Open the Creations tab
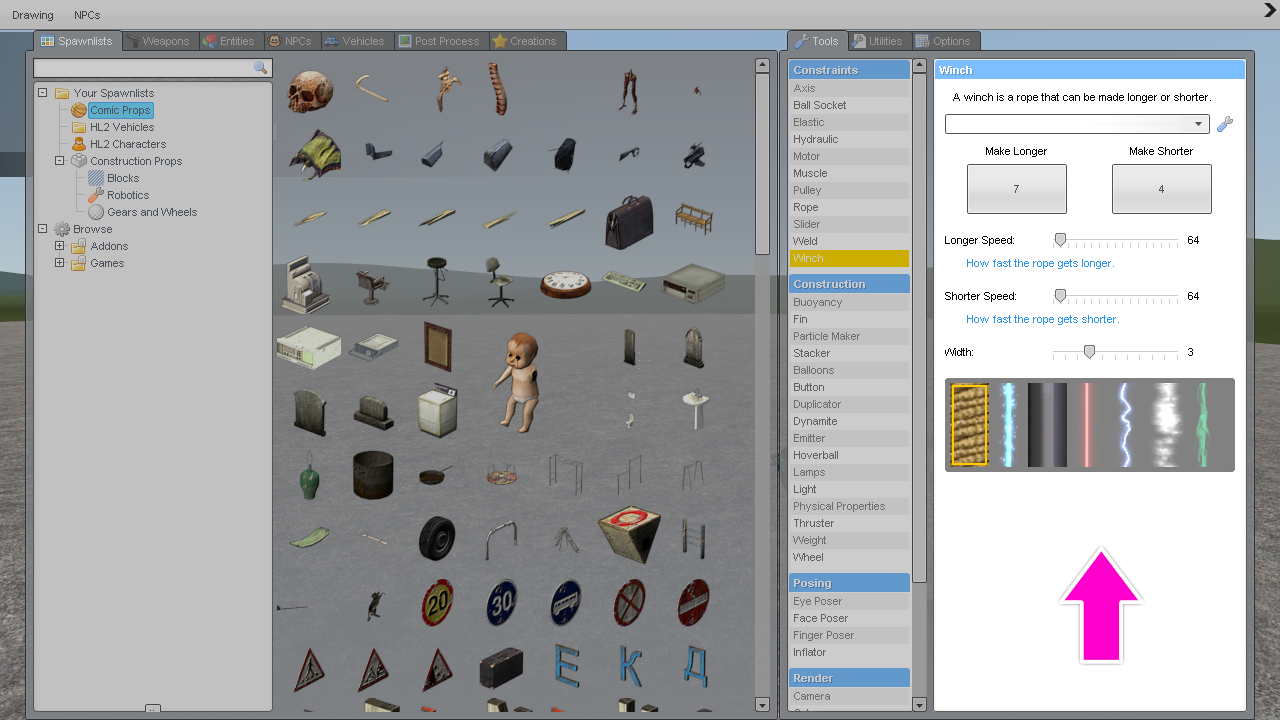1280x720 pixels. coord(525,41)
